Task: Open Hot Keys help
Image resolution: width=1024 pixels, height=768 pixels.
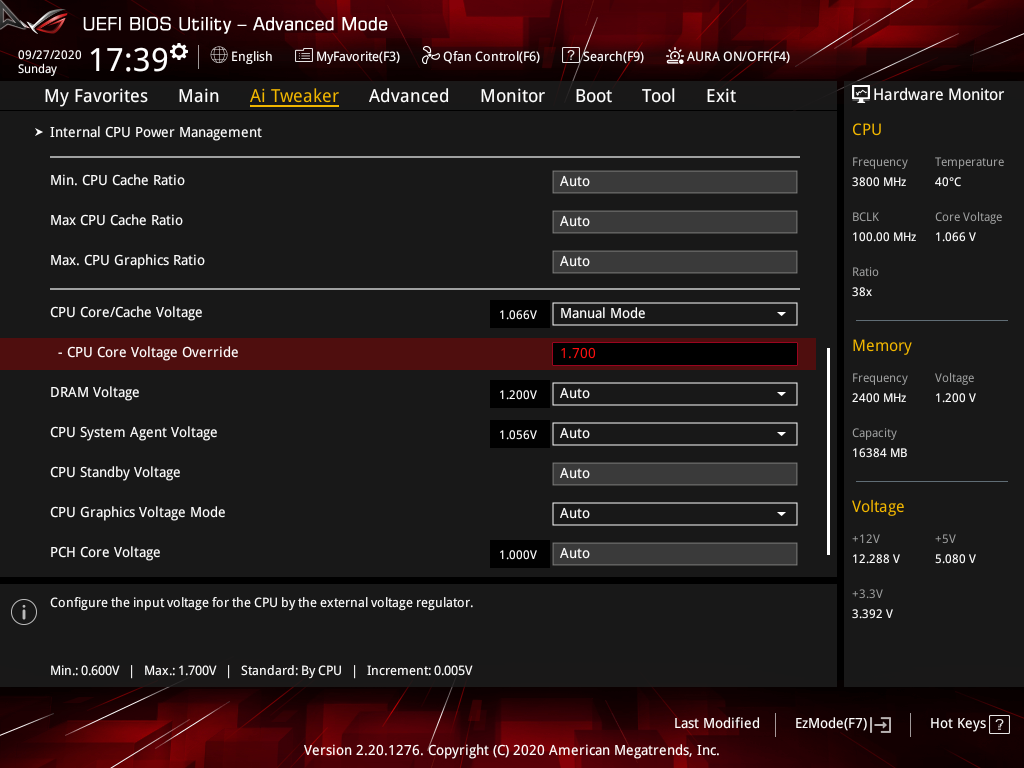Action: (x=969, y=724)
